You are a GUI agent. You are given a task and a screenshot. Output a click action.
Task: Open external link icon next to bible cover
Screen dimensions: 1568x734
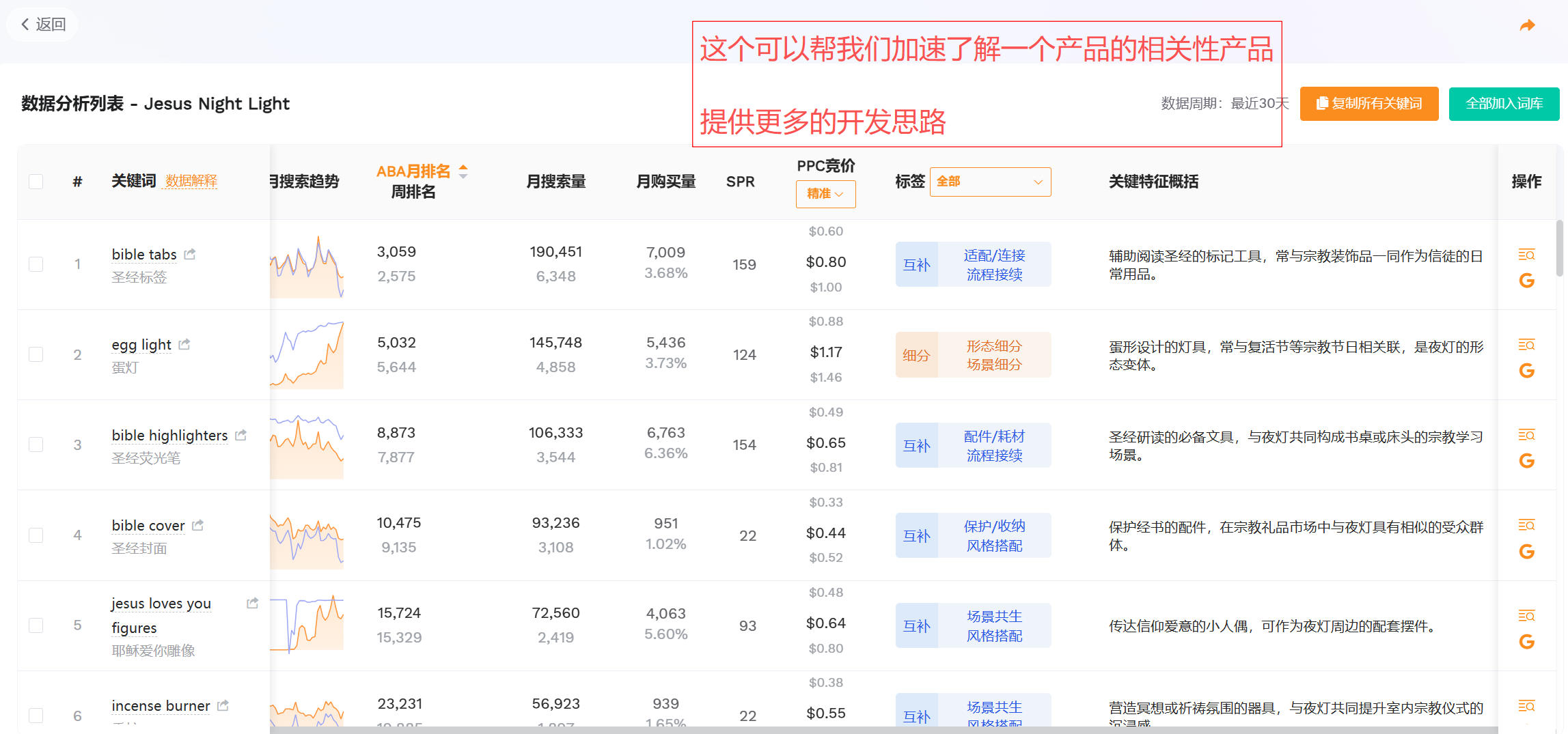(x=198, y=525)
